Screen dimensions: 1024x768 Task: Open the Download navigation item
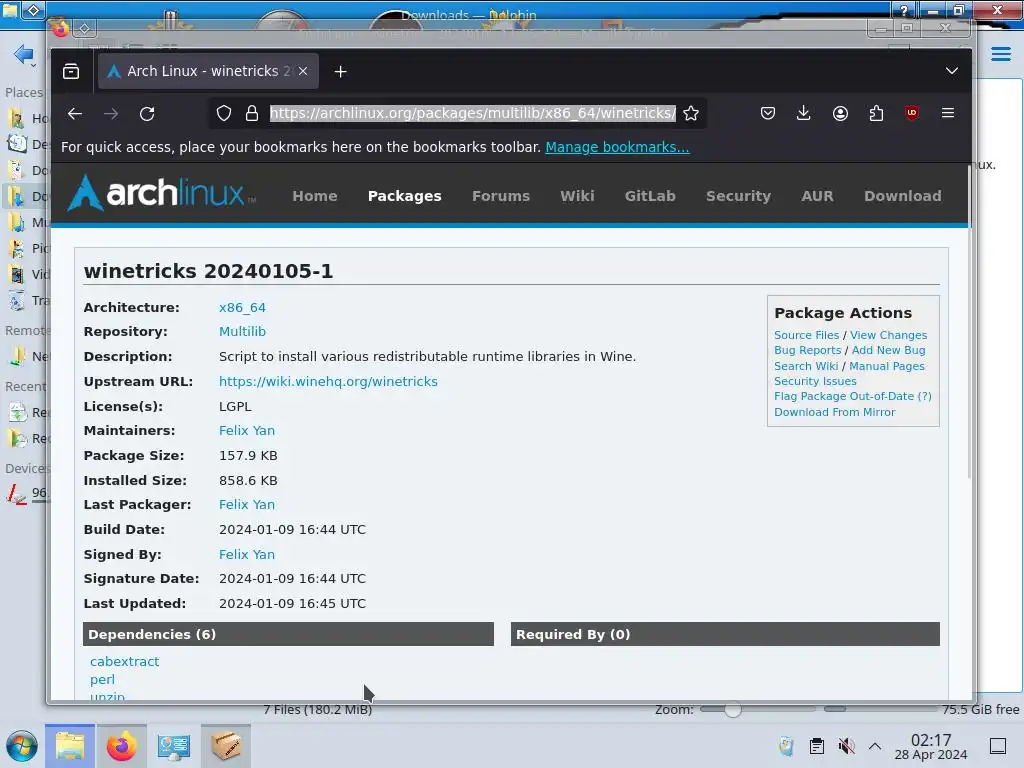pyautogui.click(x=903, y=196)
